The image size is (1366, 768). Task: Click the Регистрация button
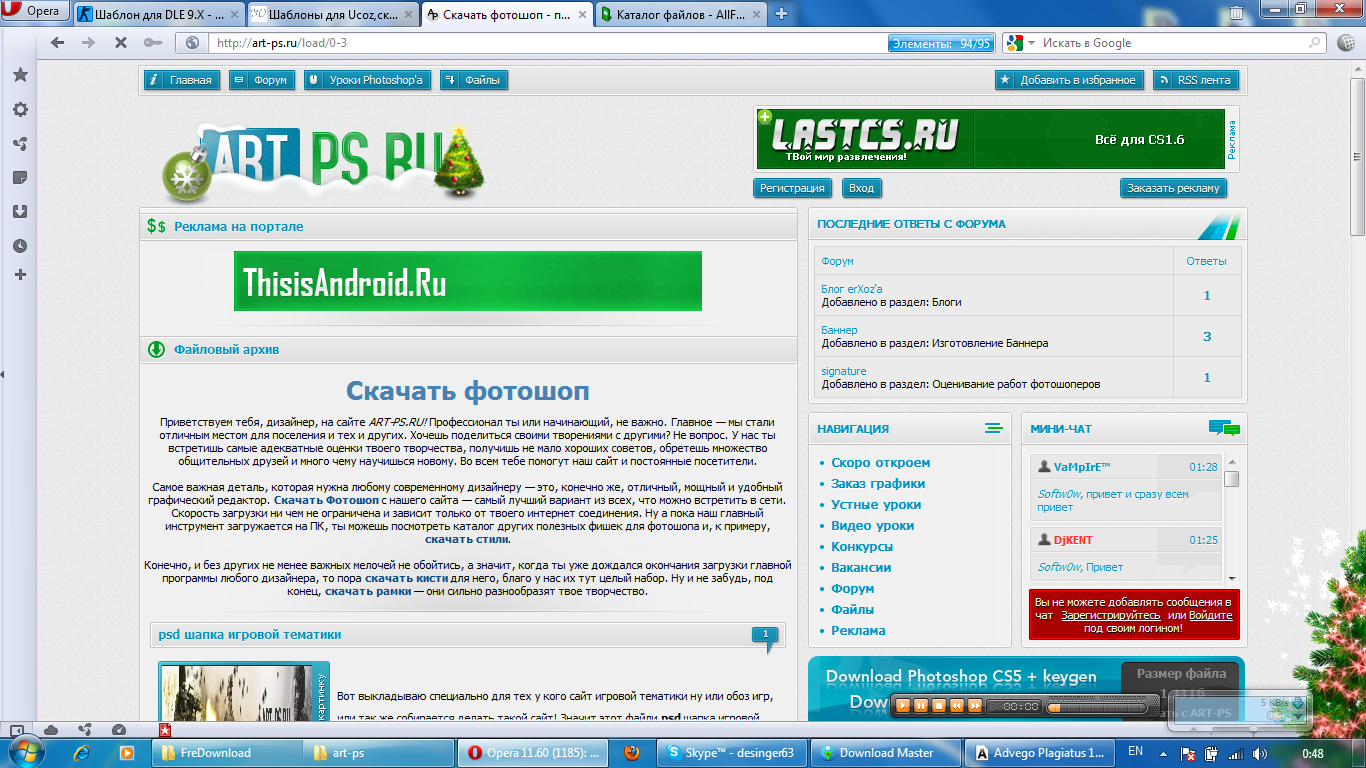tap(792, 188)
